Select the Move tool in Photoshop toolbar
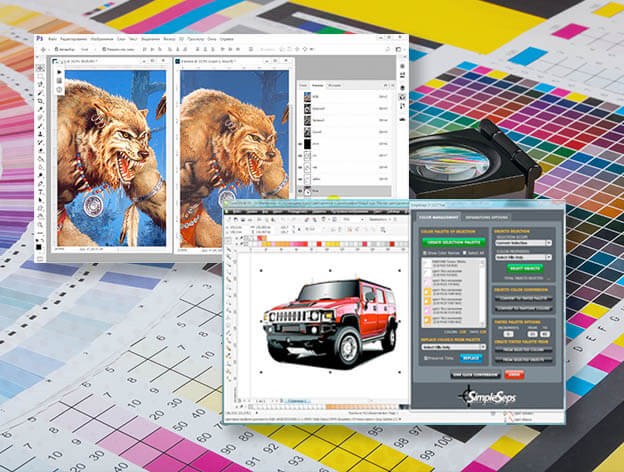624x472 pixels. (40, 68)
